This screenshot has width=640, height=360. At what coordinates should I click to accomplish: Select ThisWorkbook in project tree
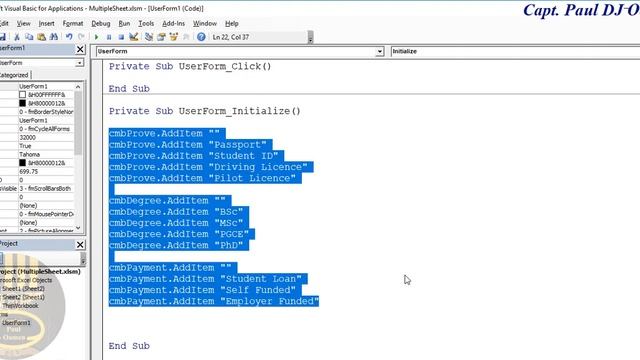click(x=20, y=306)
